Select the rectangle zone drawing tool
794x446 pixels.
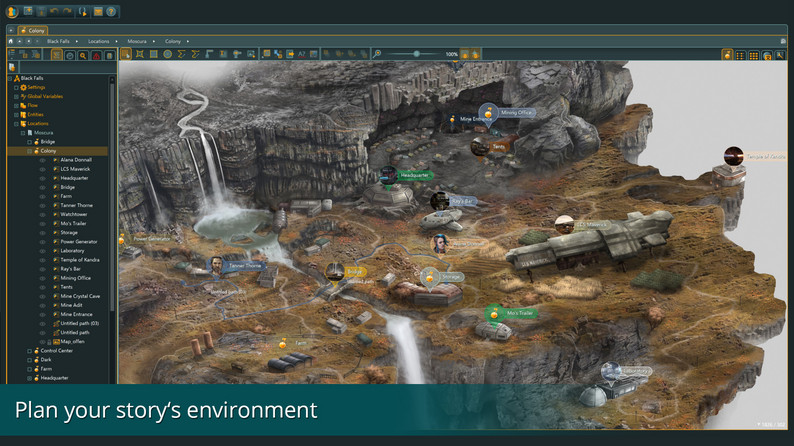click(x=154, y=54)
